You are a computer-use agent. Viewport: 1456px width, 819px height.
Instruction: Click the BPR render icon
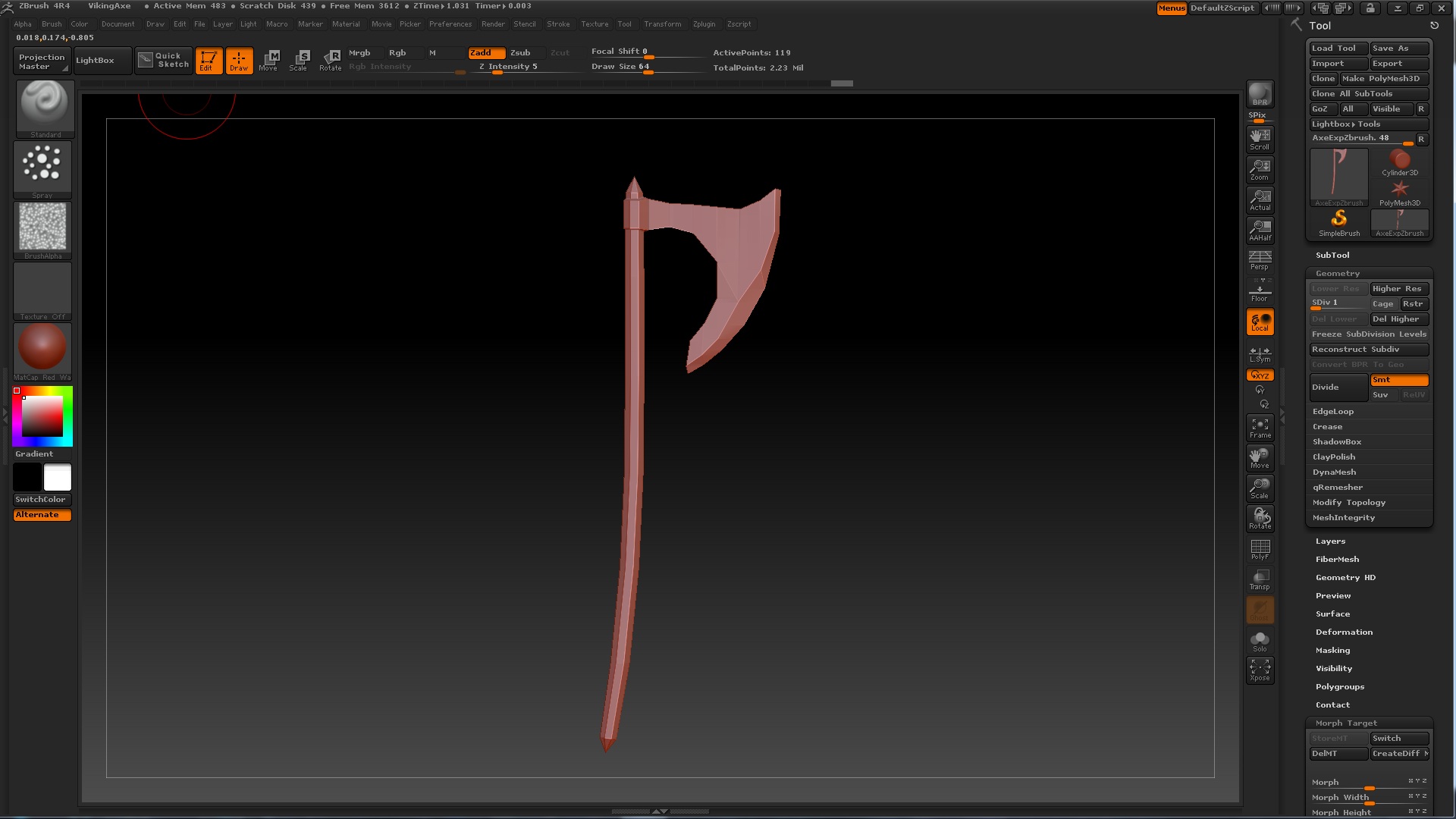(1260, 95)
